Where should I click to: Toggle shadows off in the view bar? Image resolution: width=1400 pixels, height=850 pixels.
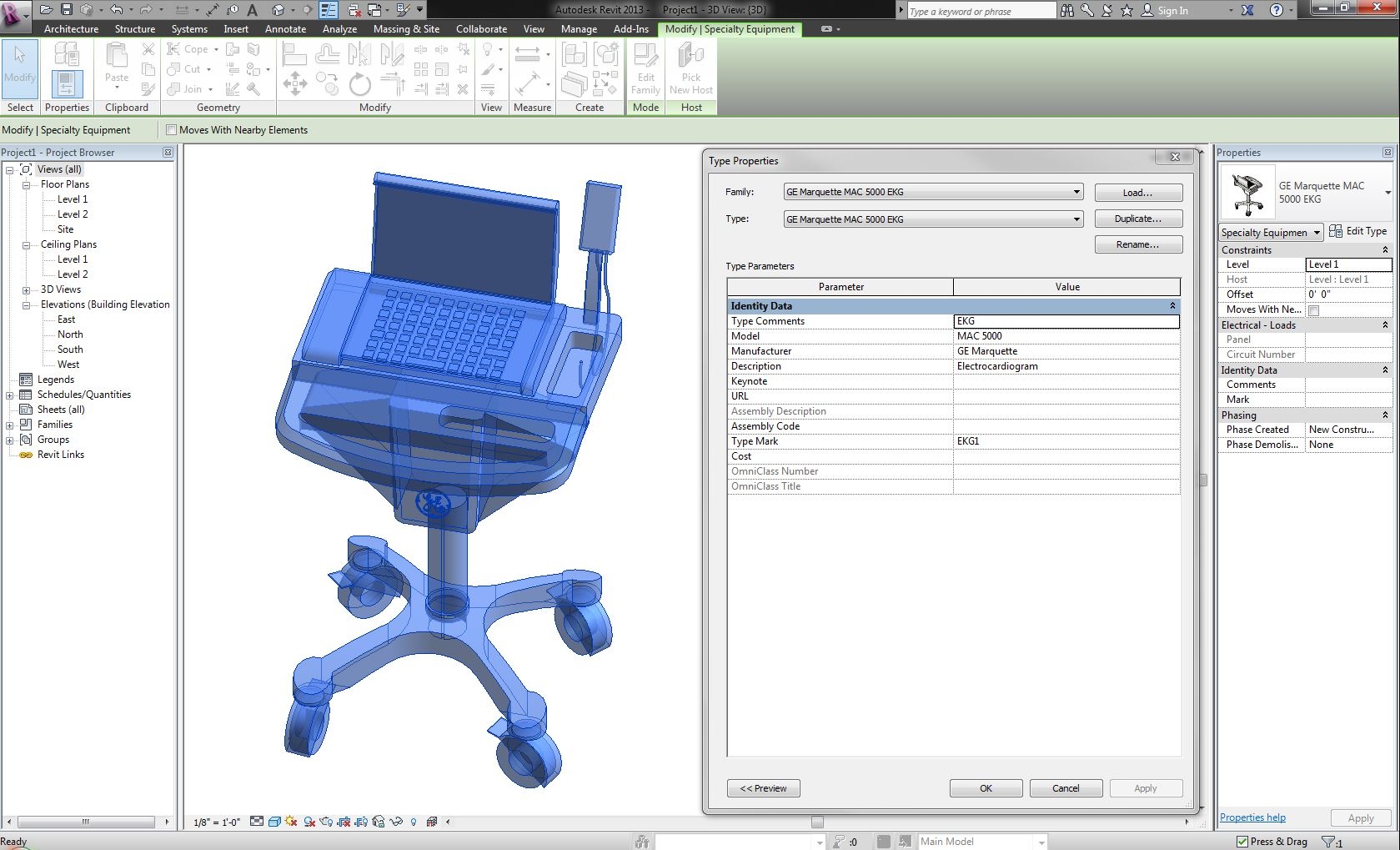tap(291, 822)
